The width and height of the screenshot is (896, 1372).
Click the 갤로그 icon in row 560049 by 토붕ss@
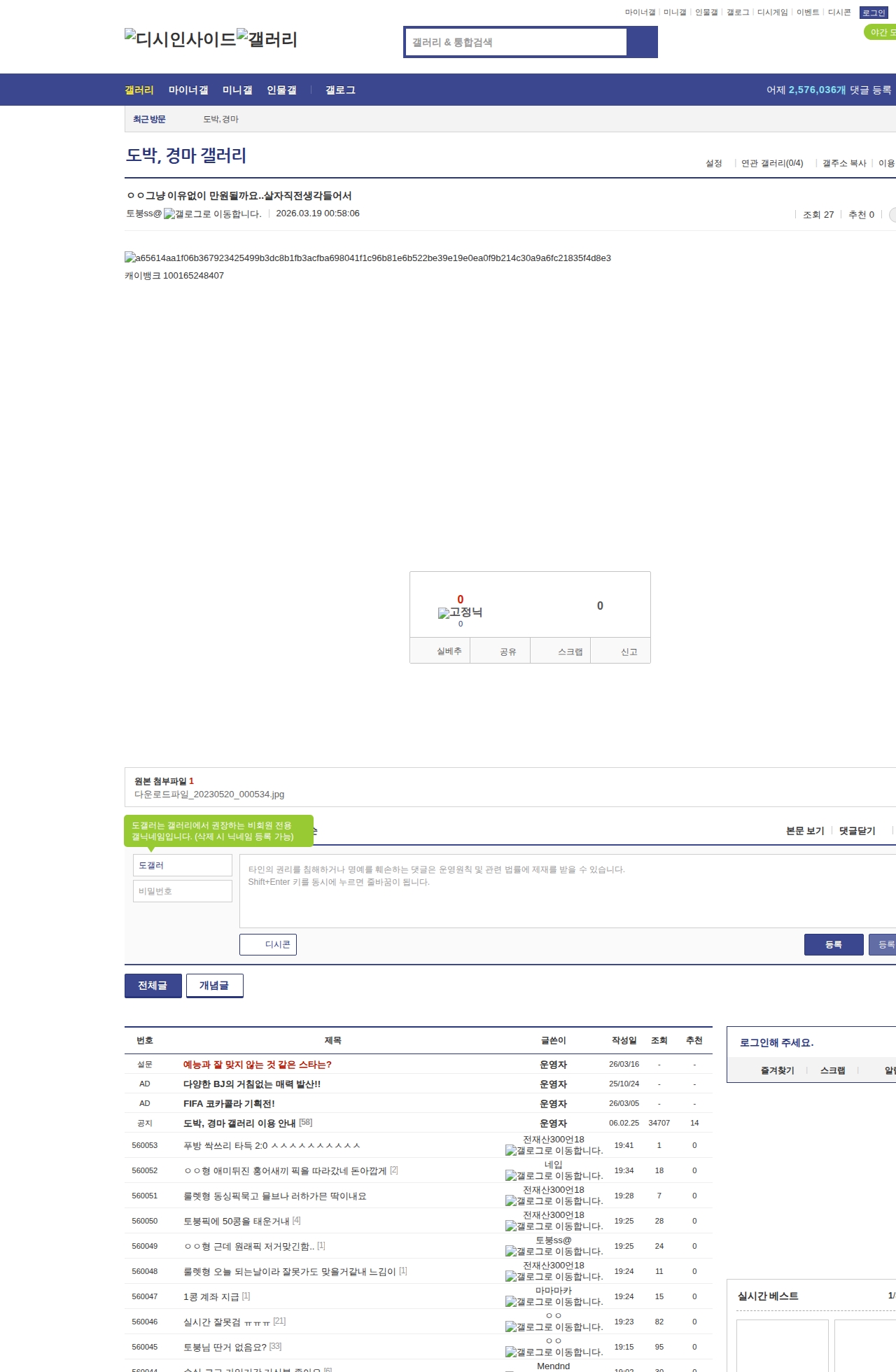[x=554, y=1252]
